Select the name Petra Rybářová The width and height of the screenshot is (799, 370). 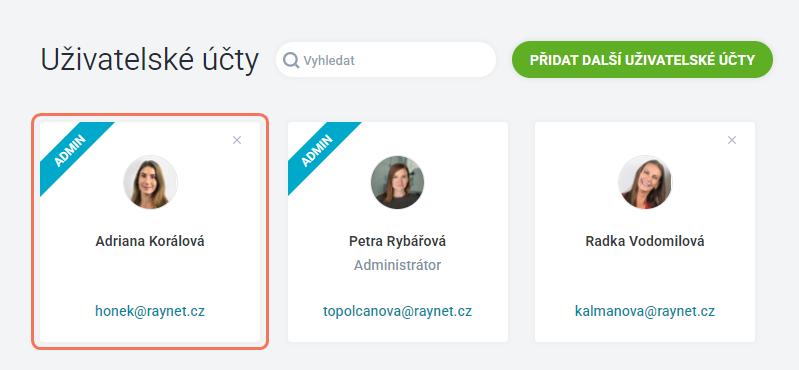(x=397, y=241)
